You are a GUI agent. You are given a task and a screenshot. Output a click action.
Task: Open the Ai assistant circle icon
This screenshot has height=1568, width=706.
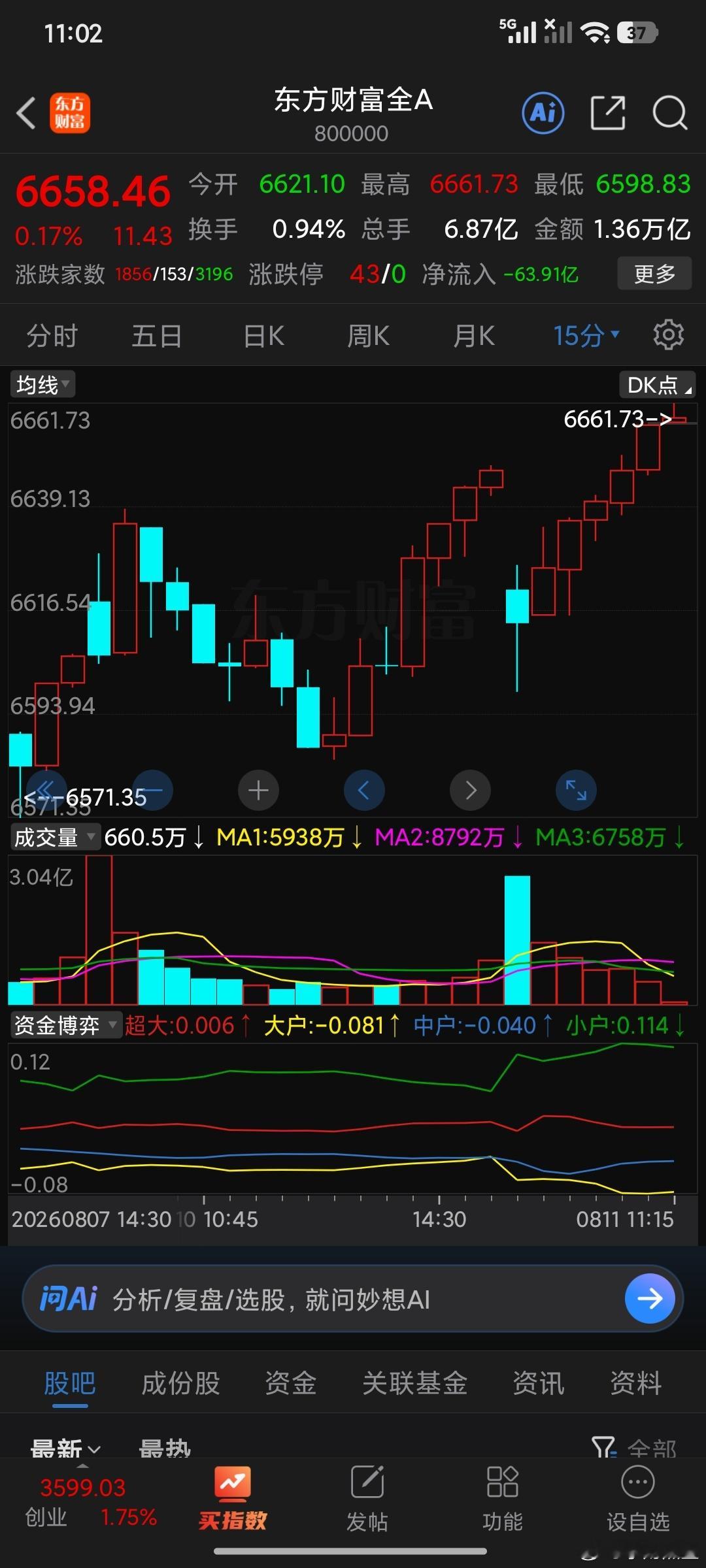543,113
